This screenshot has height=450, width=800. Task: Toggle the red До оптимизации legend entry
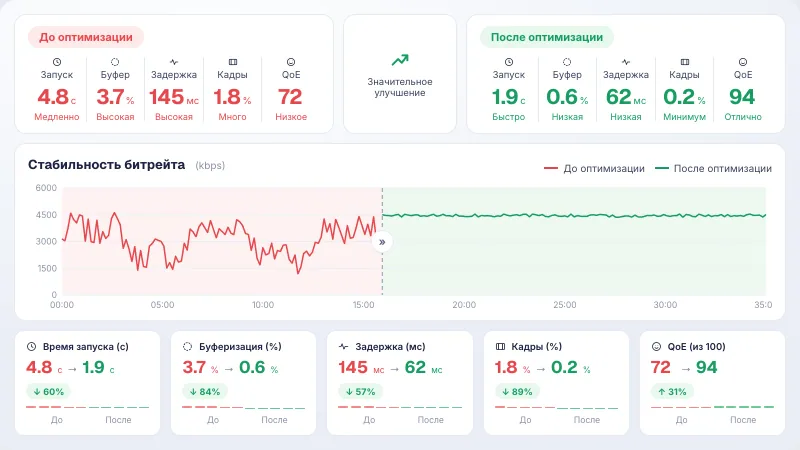[594, 168]
